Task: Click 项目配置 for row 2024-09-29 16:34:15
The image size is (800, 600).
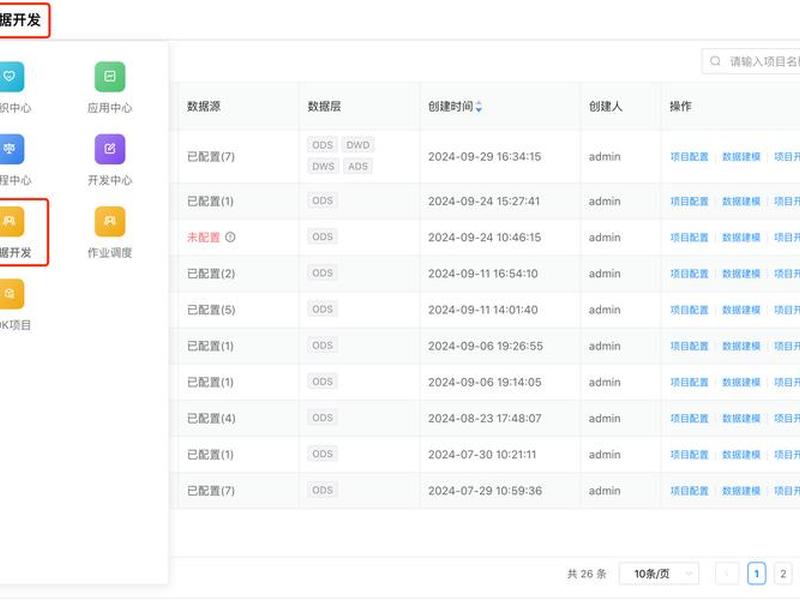Action: (689, 157)
